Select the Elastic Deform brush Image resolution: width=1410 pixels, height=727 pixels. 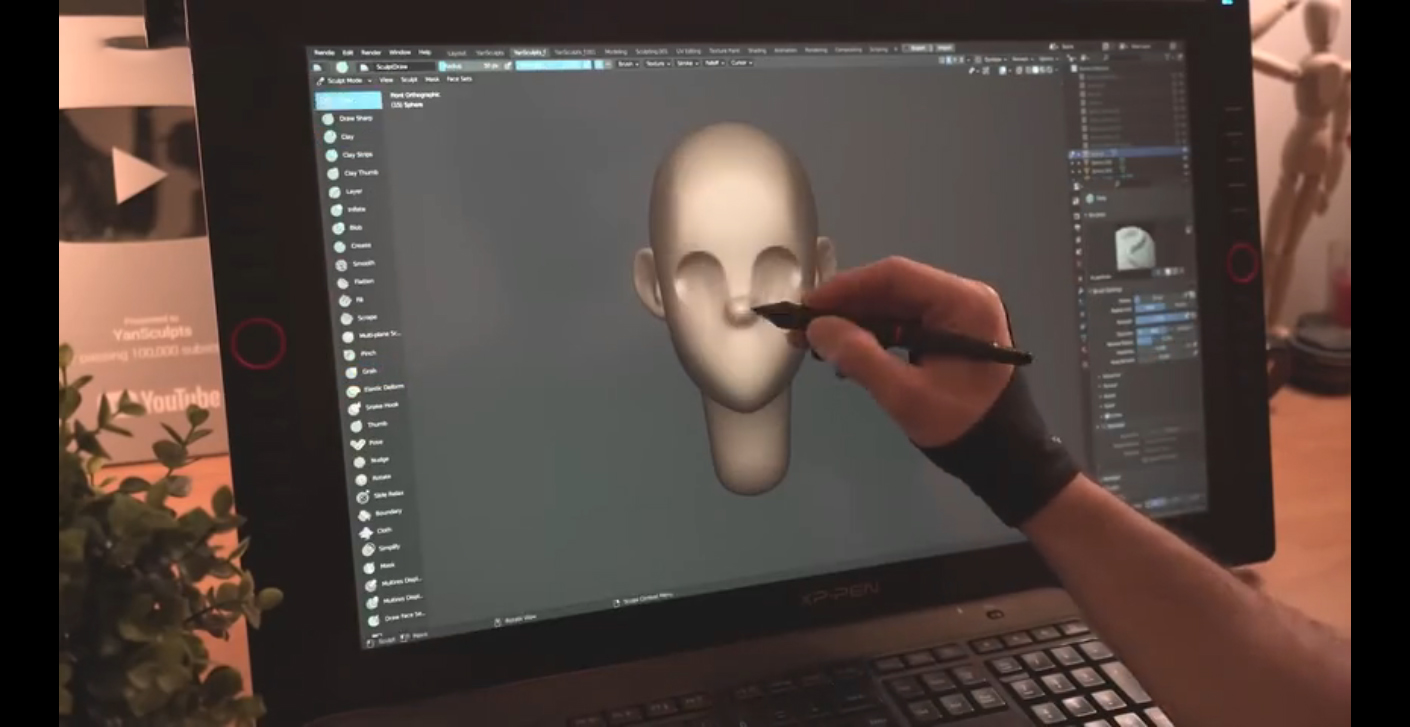(374, 388)
